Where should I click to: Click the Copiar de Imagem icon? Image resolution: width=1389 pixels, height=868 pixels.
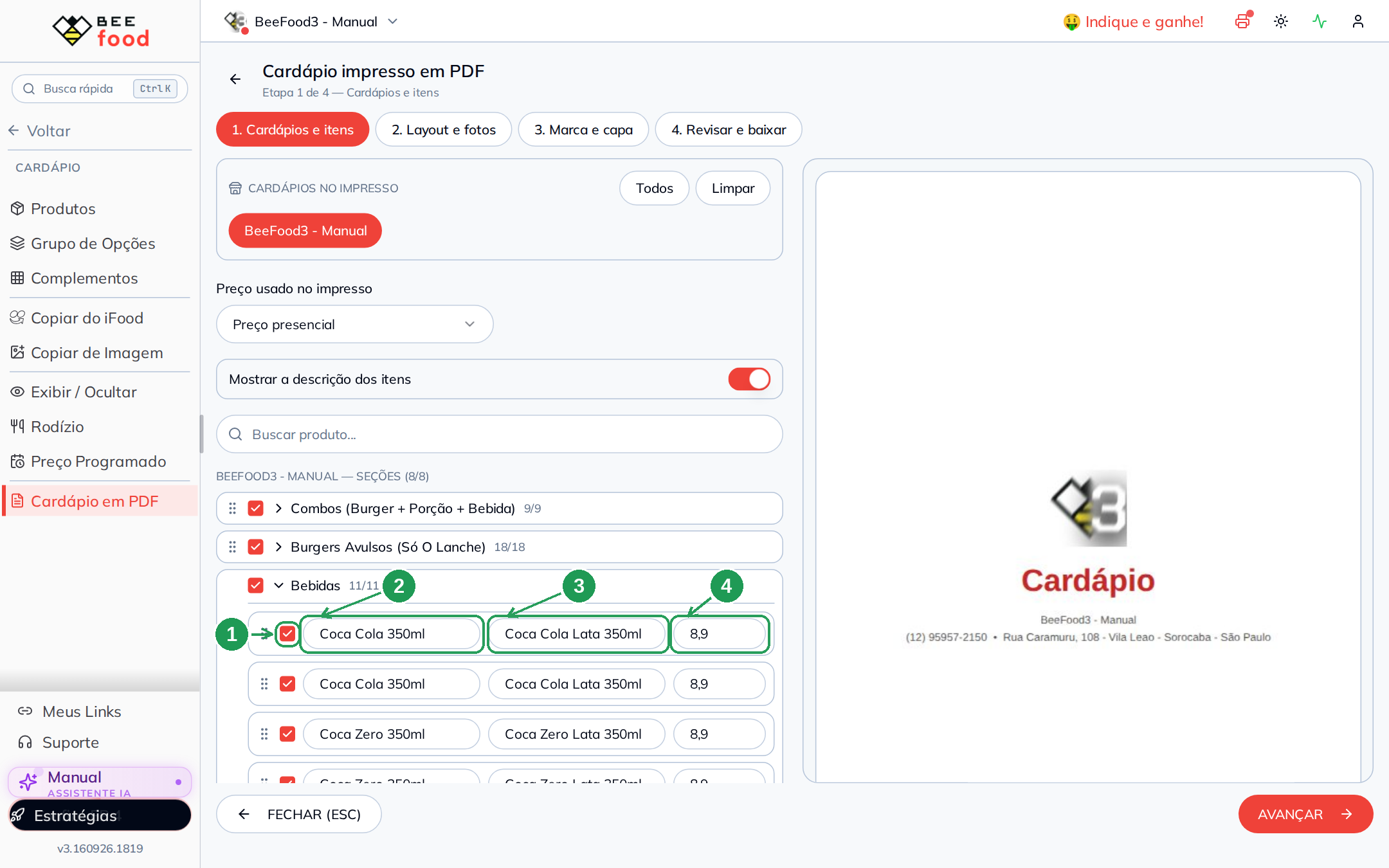(x=17, y=352)
